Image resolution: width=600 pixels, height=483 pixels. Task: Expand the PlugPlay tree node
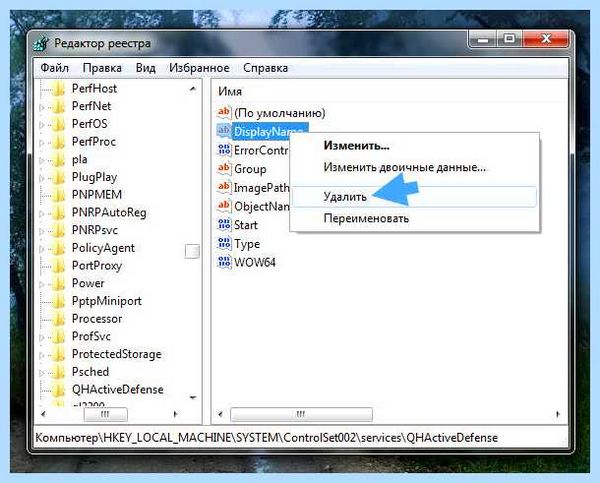[x=42, y=178]
